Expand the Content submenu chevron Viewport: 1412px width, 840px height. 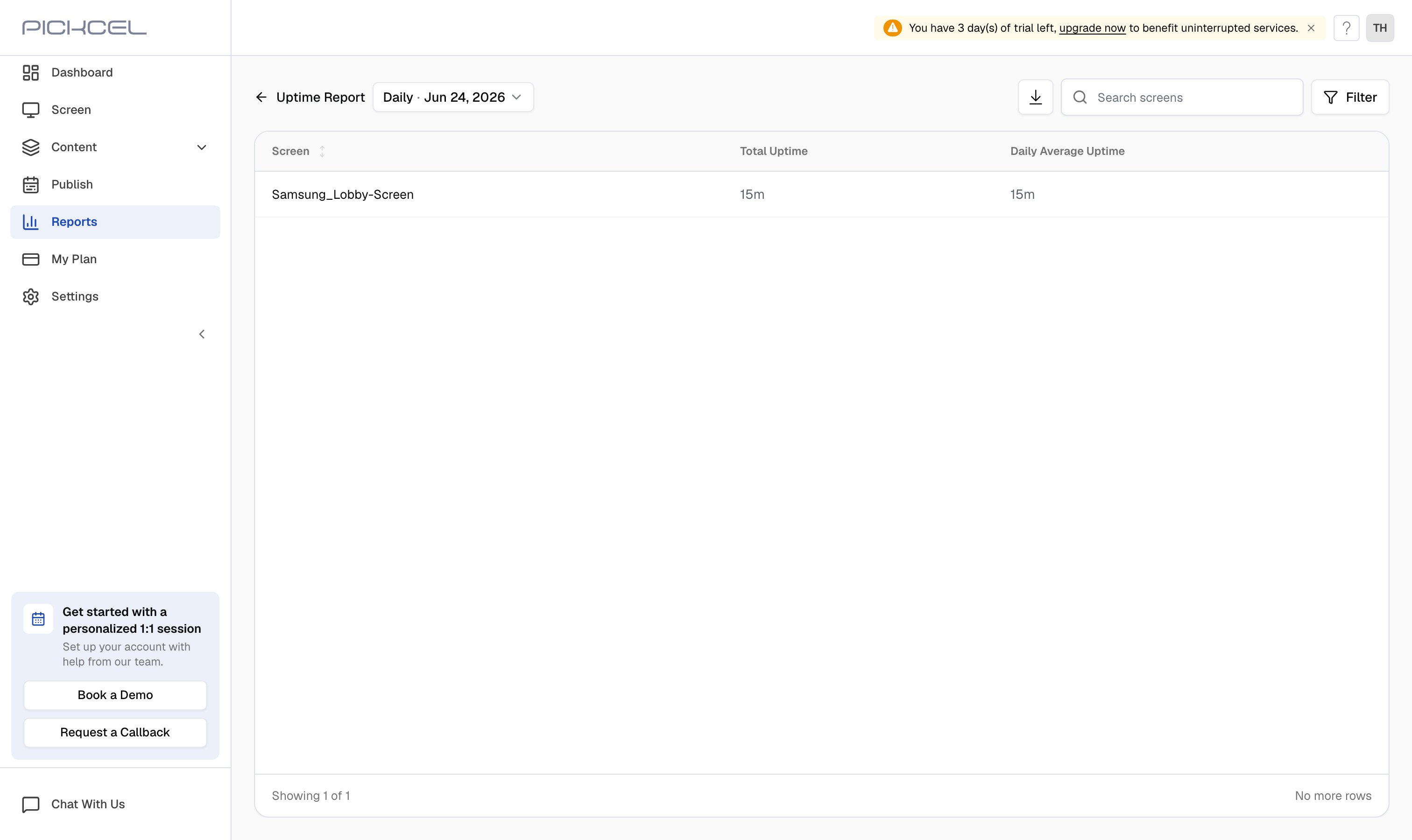(202, 147)
